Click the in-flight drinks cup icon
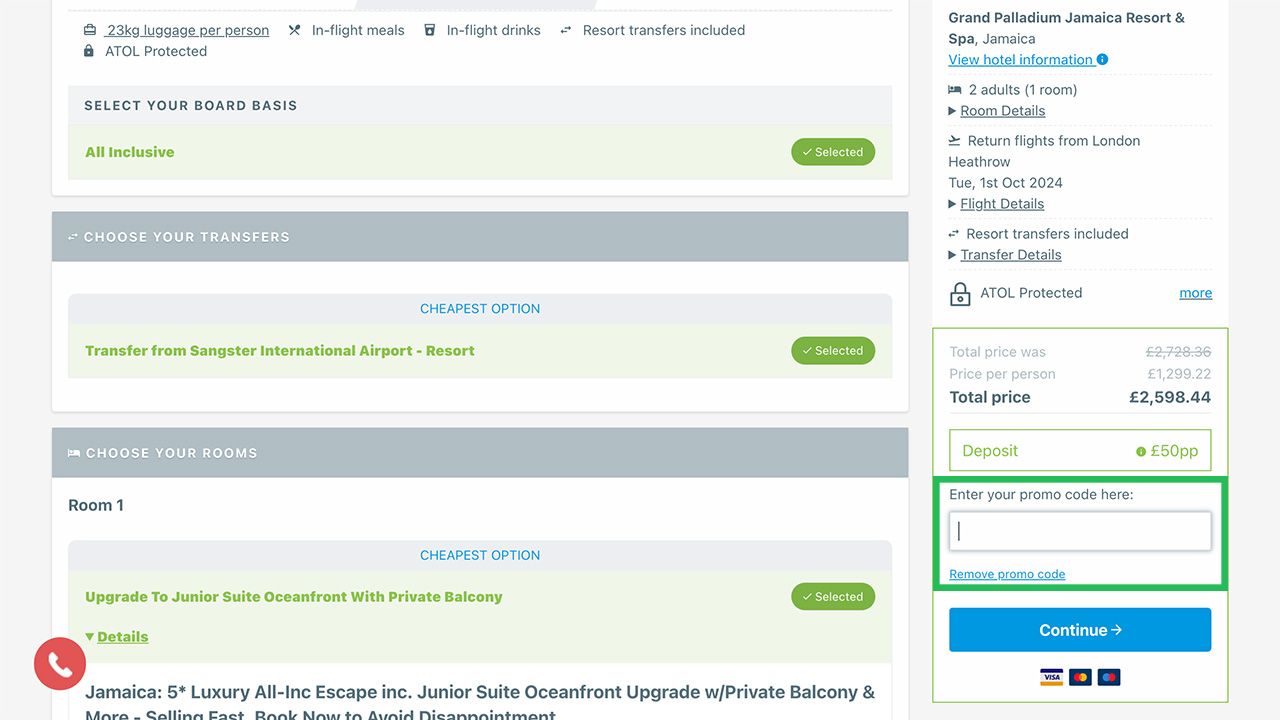The width and height of the screenshot is (1280, 720). 430,30
